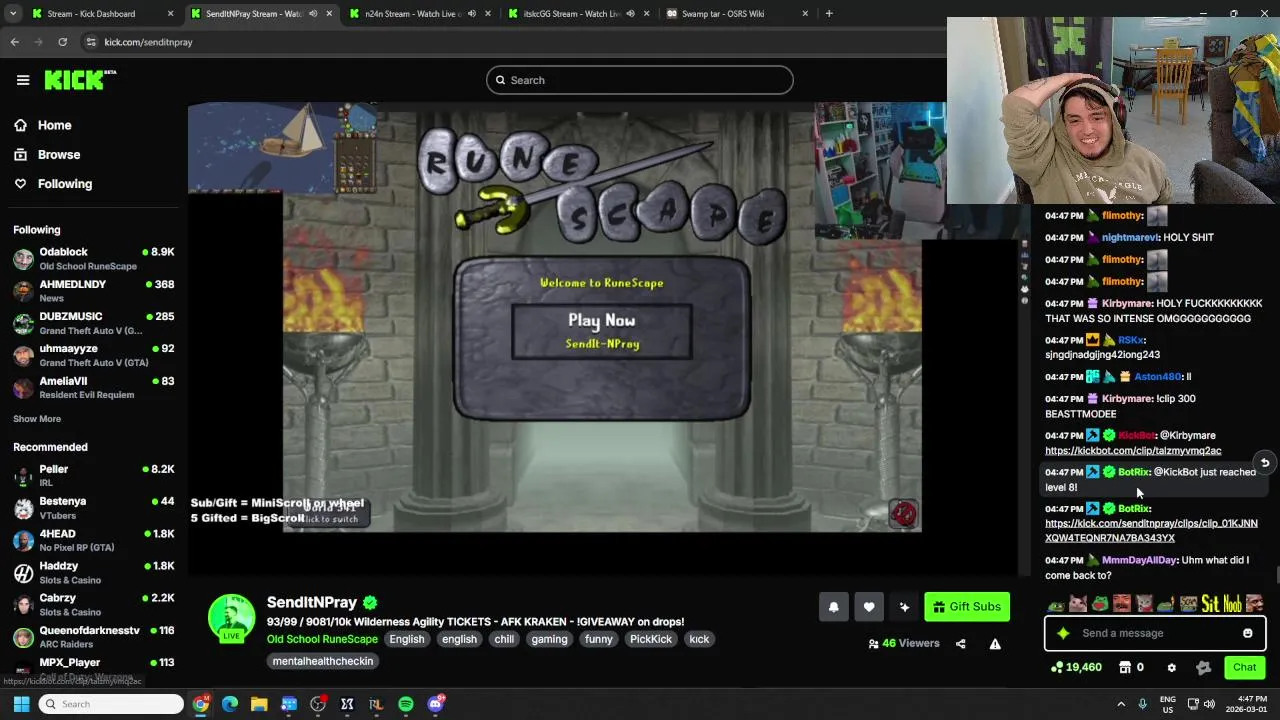This screenshot has height=720, width=1280.
Task: Select the English language tag
Action: tap(407, 639)
